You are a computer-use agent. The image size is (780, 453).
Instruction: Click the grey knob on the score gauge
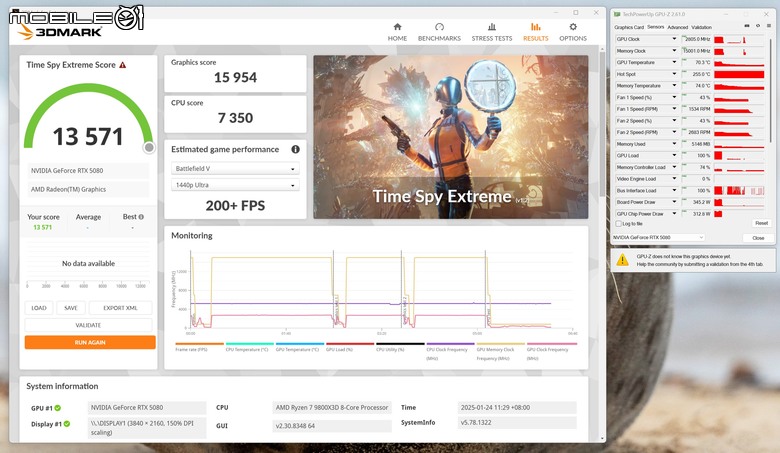(149, 147)
